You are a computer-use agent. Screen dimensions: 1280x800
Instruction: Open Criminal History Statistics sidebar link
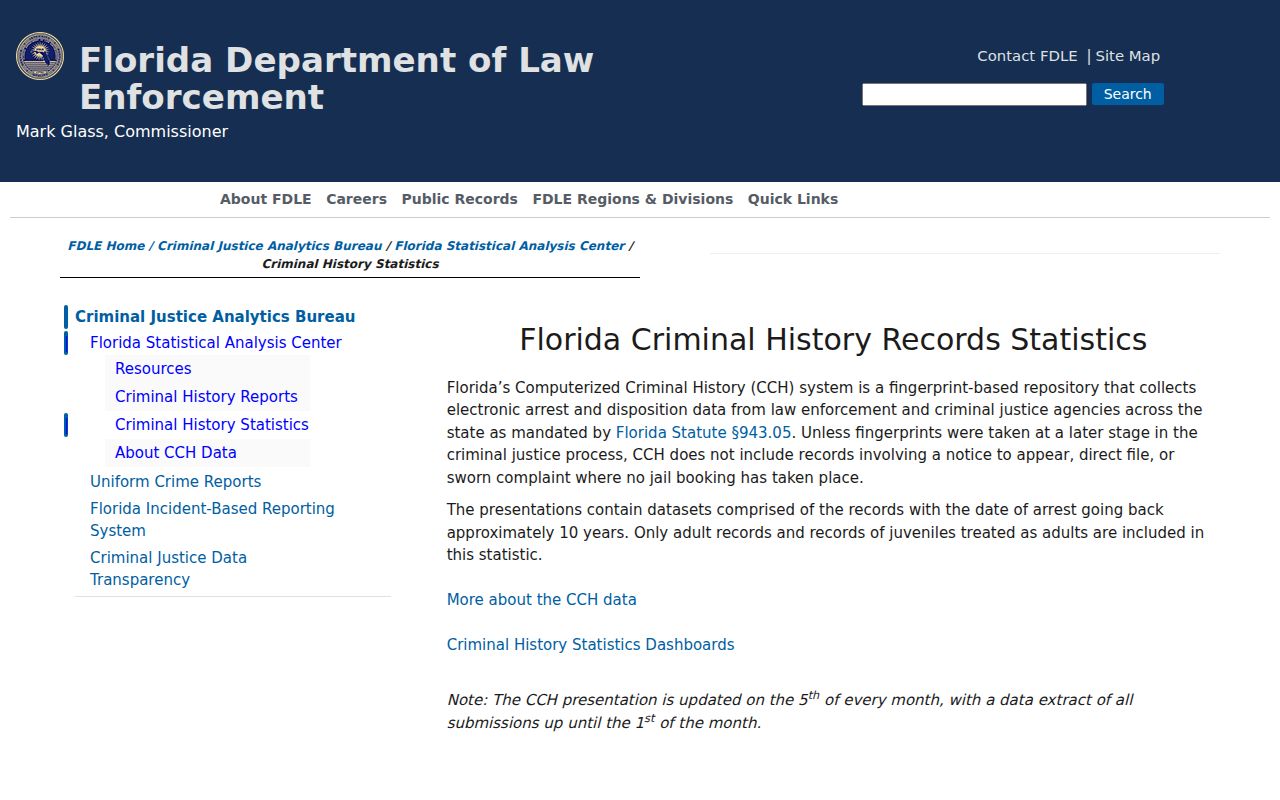[212, 425]
